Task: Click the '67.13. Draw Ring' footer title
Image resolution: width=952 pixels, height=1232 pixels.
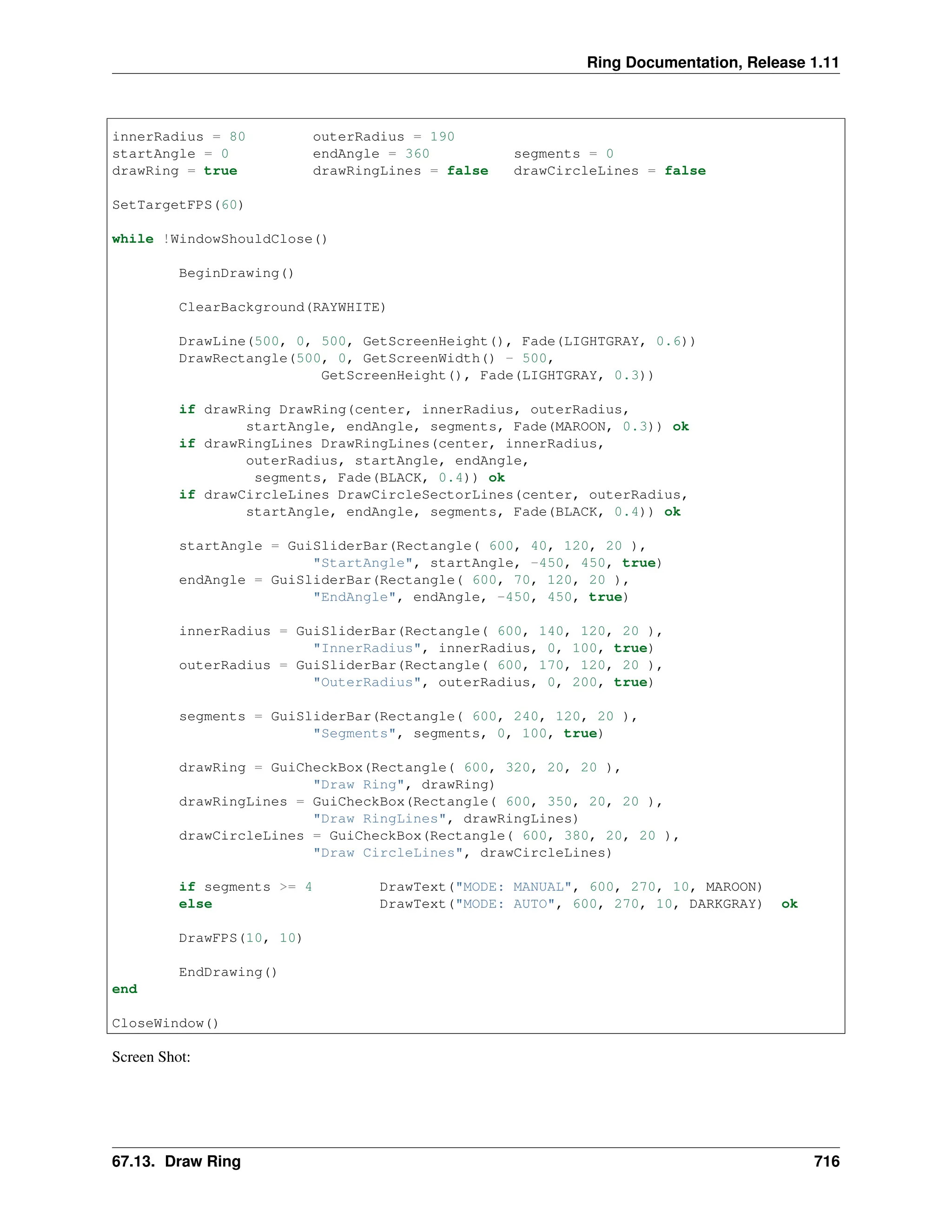Action: pos(176,1161)
